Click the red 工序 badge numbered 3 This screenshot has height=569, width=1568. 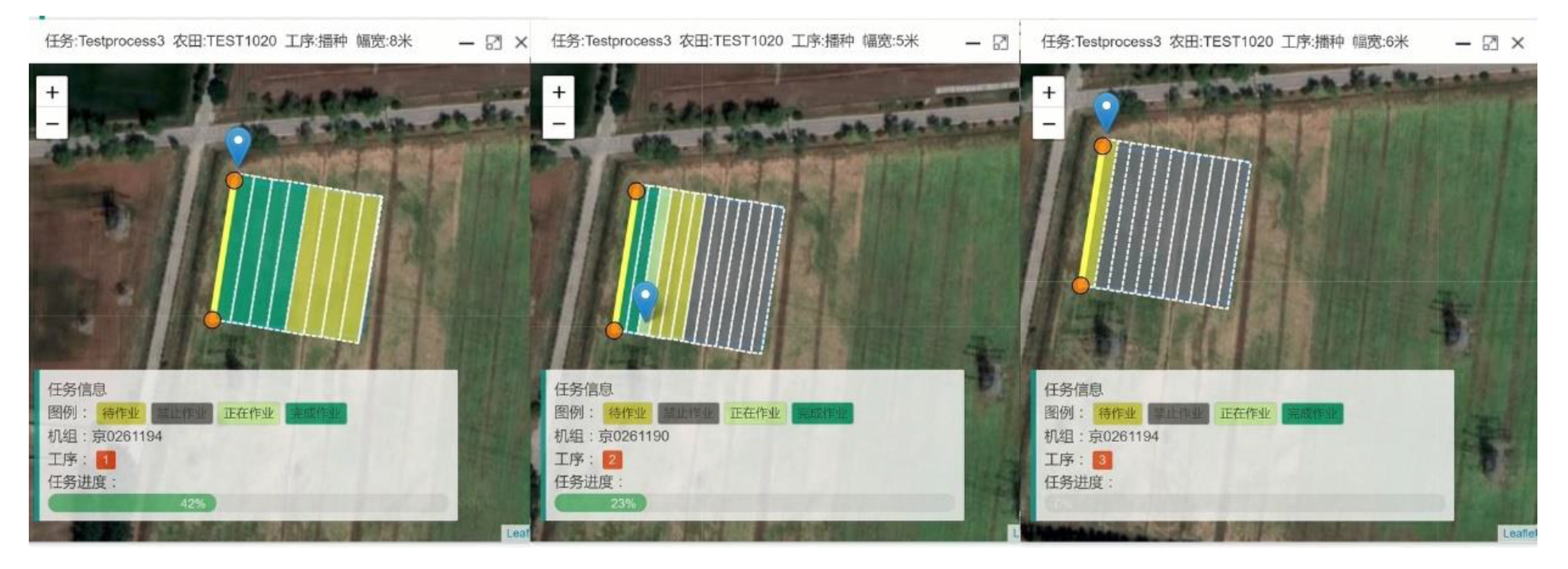point(1102,460)
